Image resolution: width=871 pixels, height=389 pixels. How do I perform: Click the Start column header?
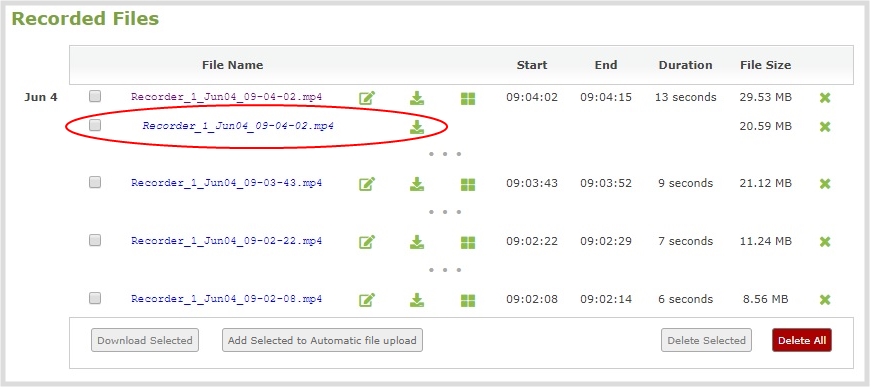(532, 65)
